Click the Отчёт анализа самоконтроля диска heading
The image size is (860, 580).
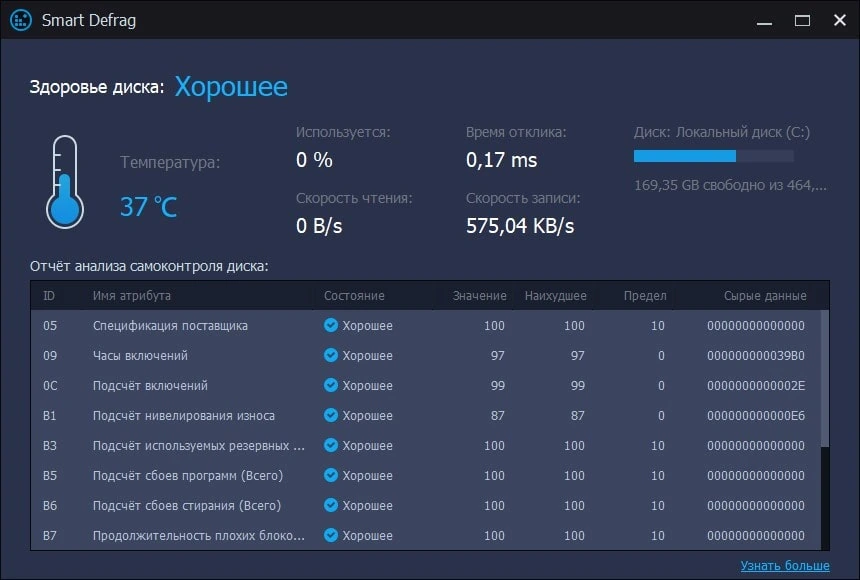(x=149, y=266)
